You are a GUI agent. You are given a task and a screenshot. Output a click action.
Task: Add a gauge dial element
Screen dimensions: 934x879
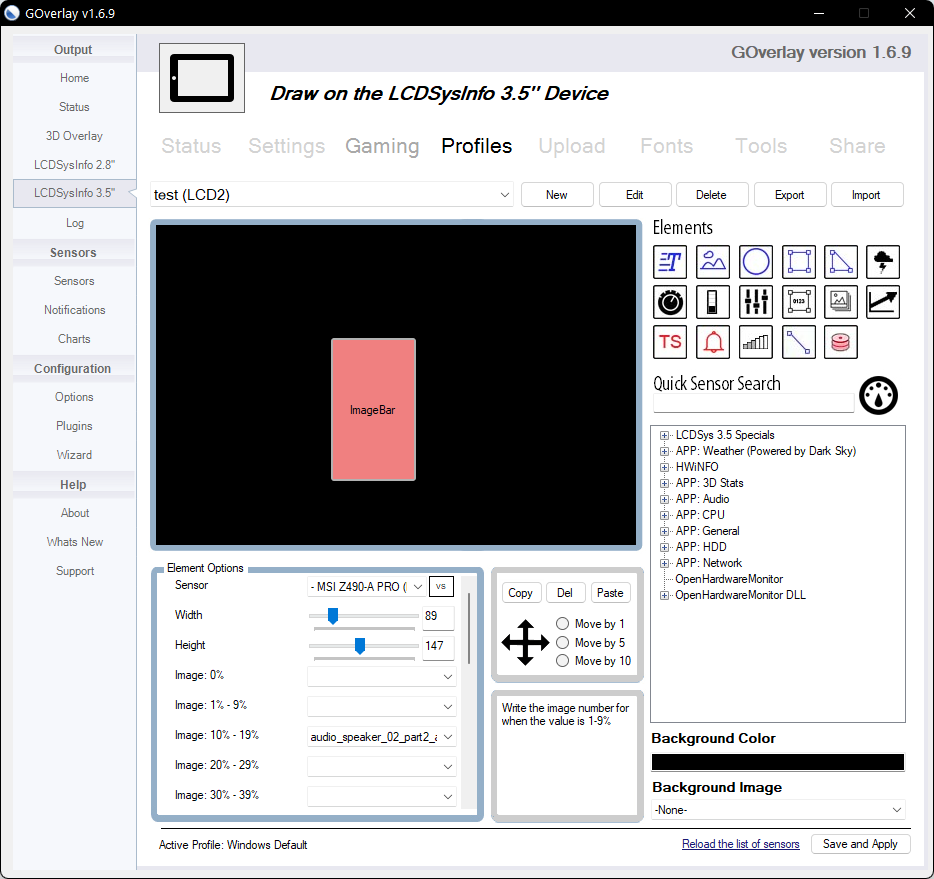click(x=670, y=302)
